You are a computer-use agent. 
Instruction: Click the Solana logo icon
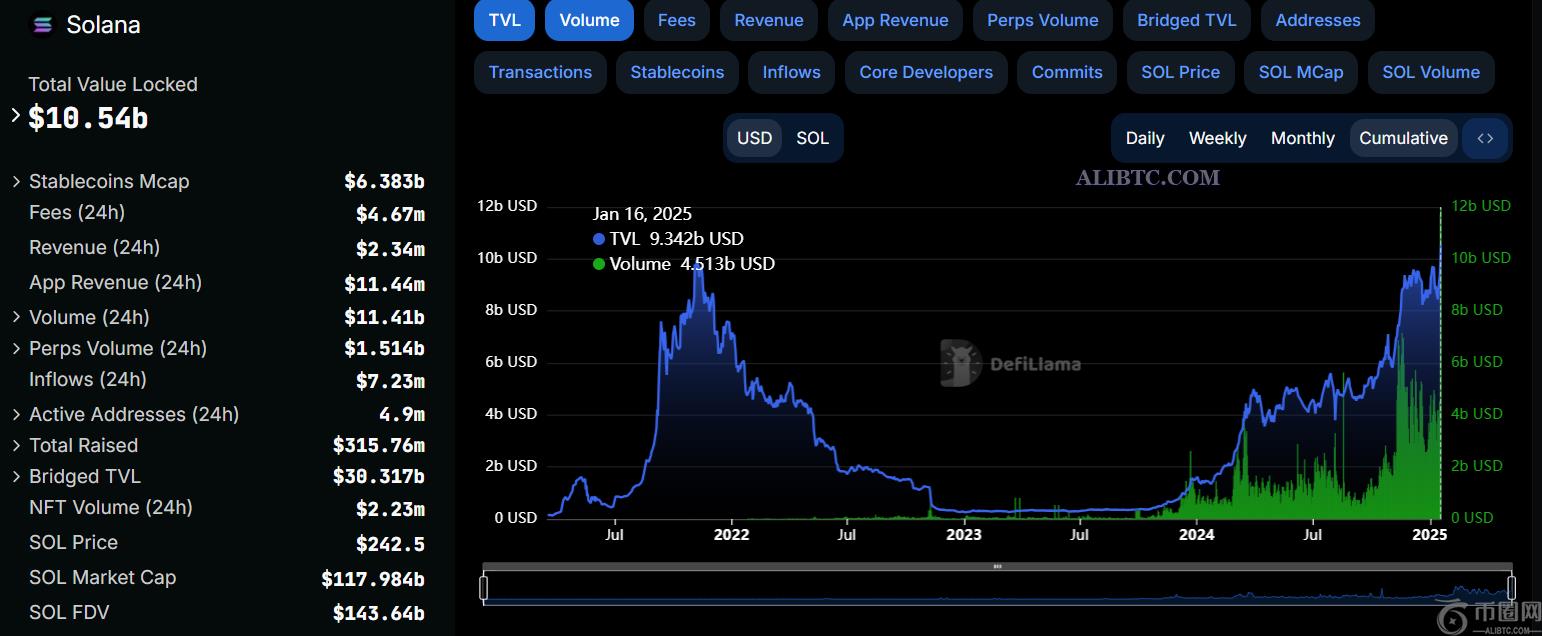[x=42, y=25]
